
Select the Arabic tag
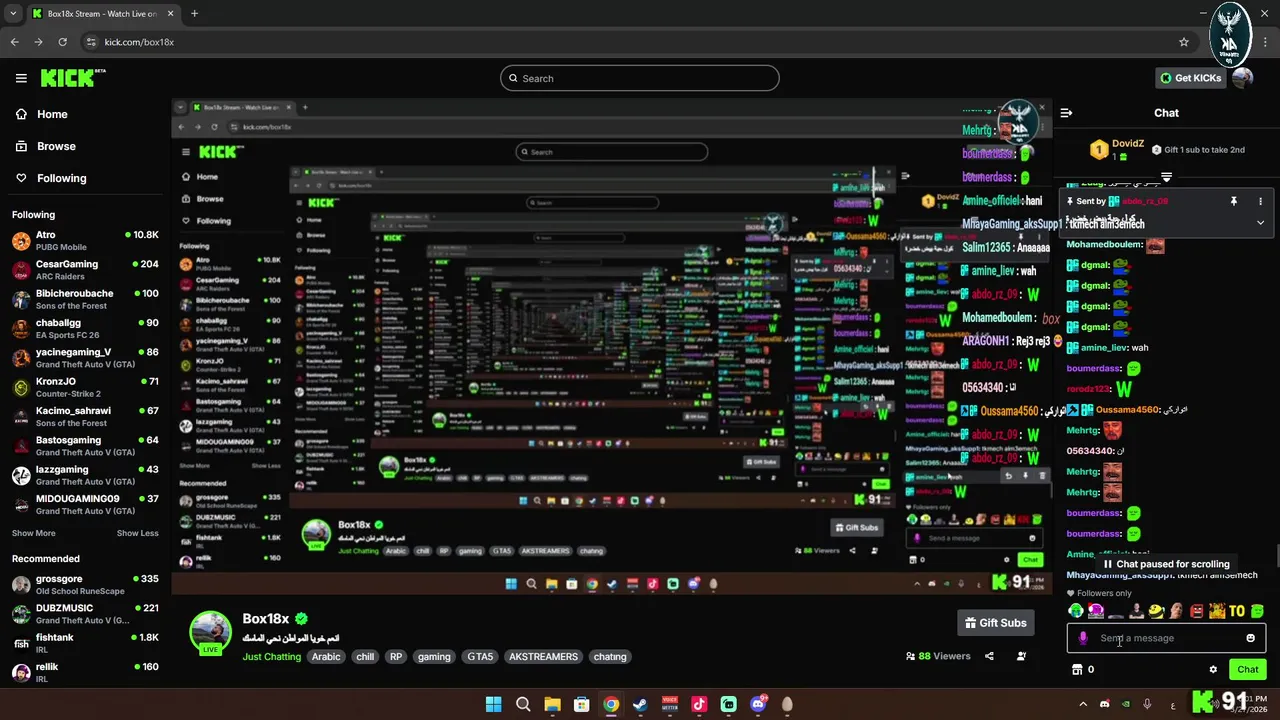tap(326, 657)
